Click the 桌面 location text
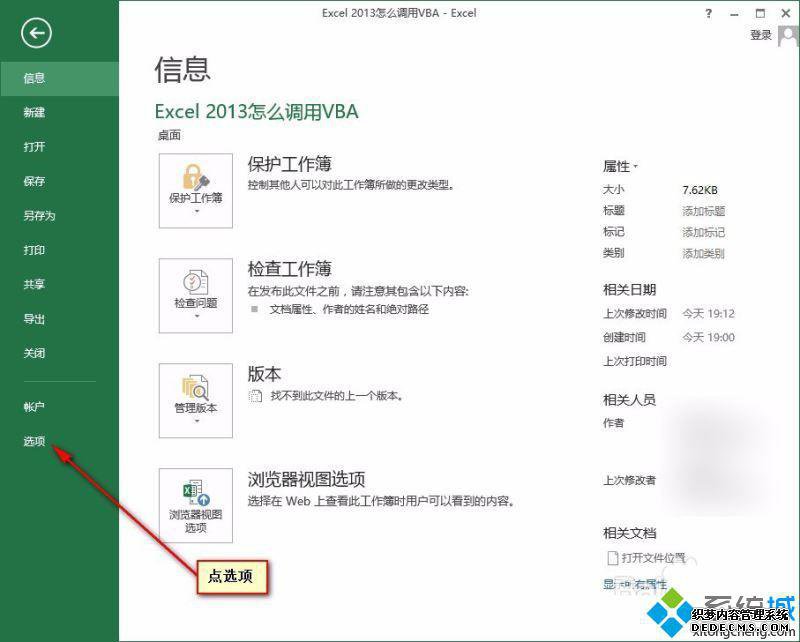The width and height of the screenshot is (800, 642). click(x=169, y=135)
